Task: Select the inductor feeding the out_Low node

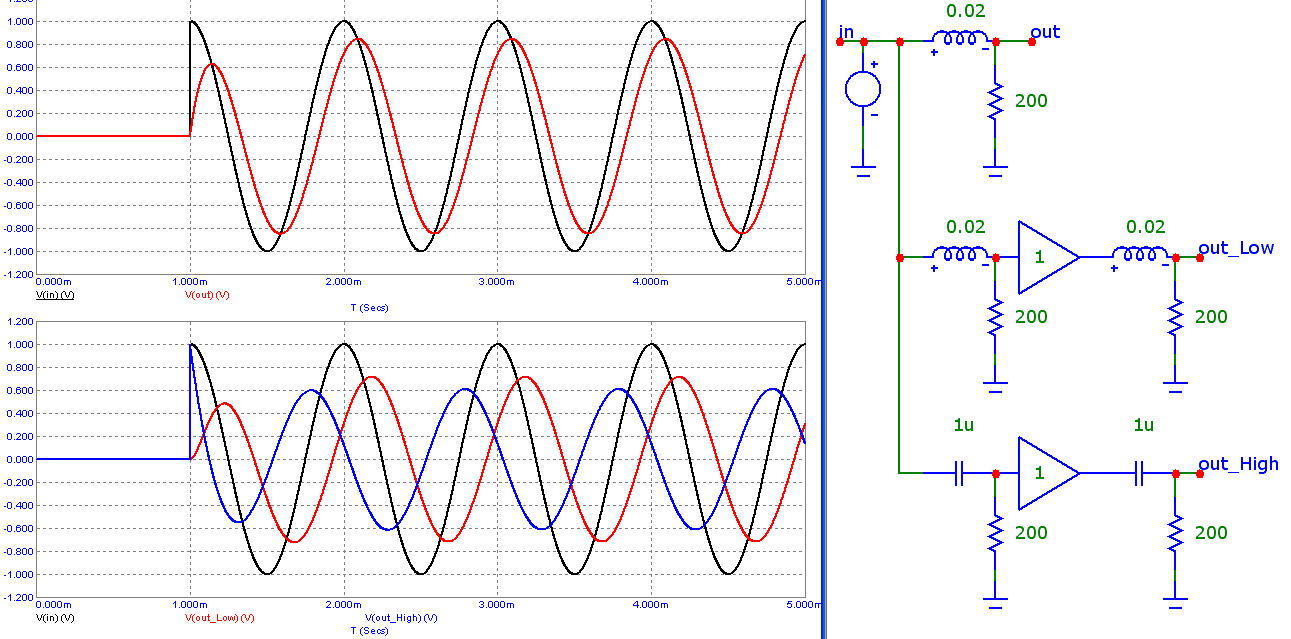Action: coord(1141,257)
